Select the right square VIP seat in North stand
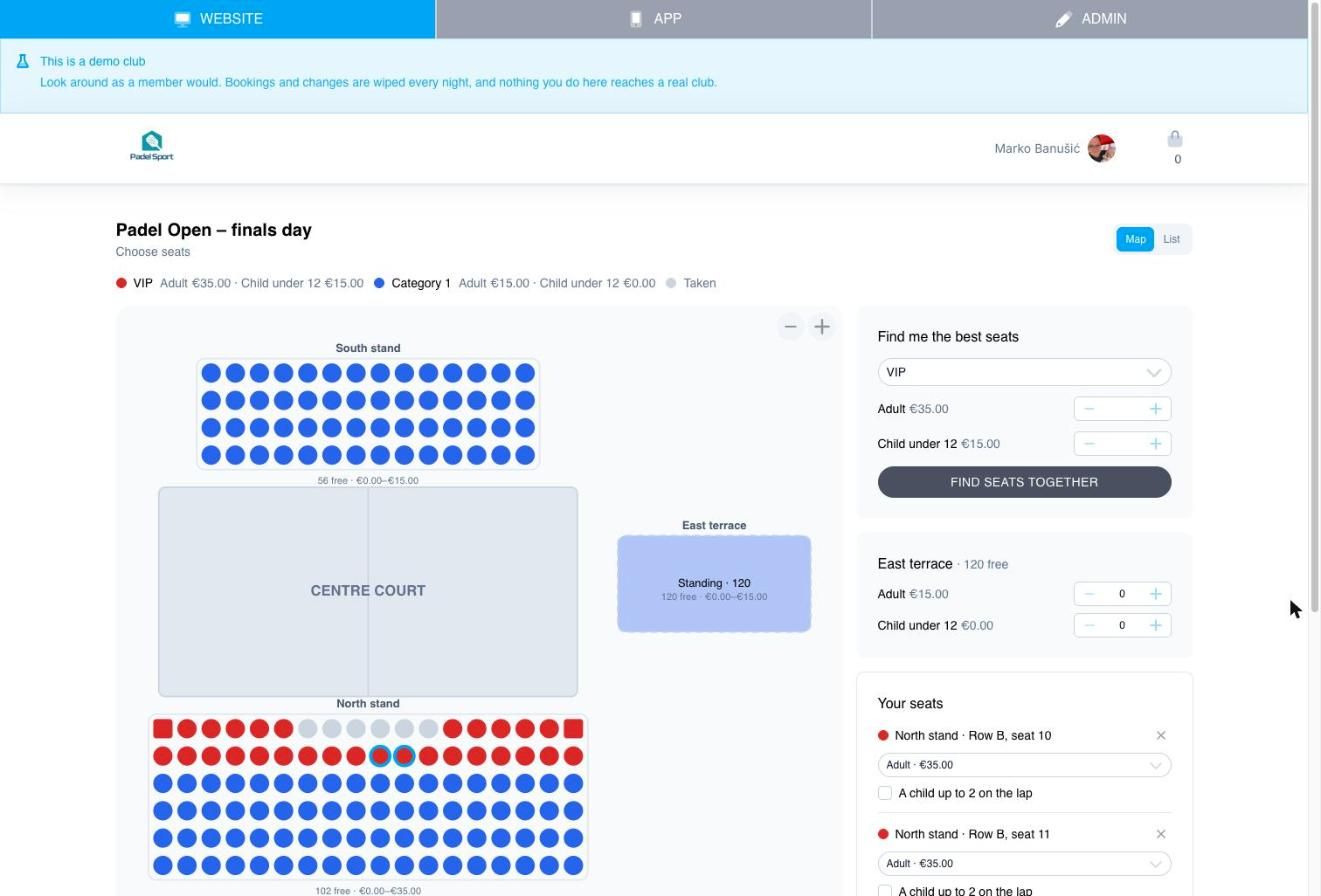1321x896 pixels. (x=573, y=729)
